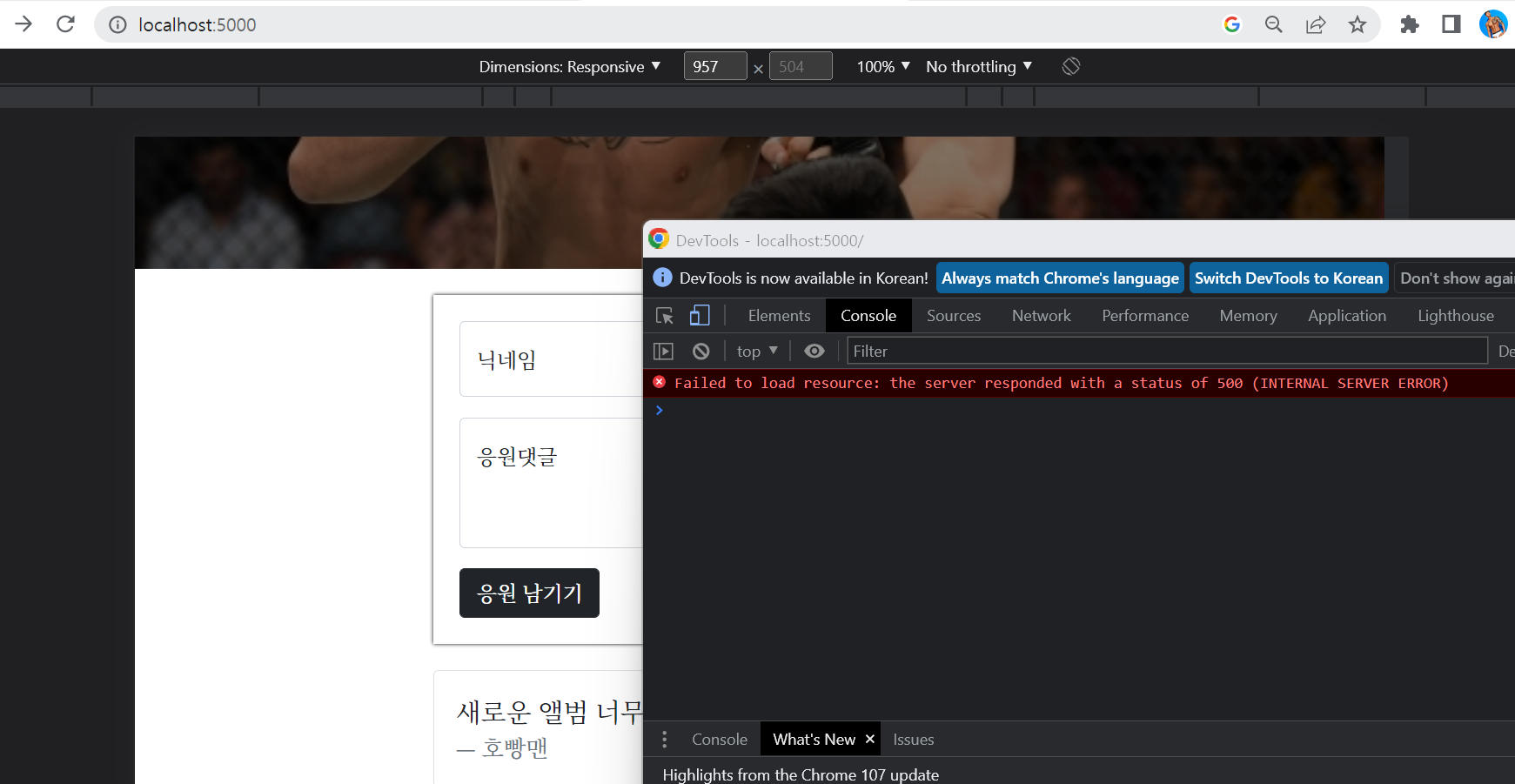
Task: Open the Sources panel
Action: tap(954, 316)
